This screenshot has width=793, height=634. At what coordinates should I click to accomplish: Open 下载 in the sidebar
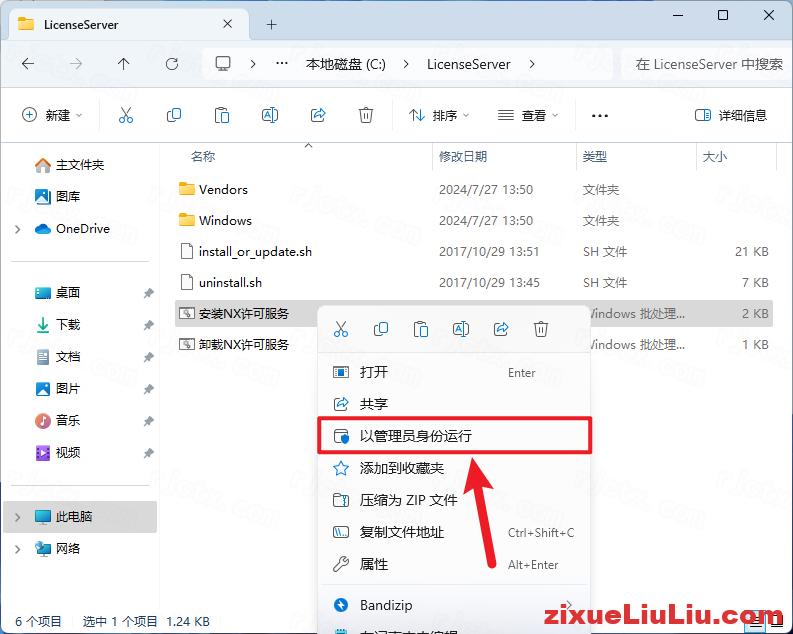coord(57,325)
